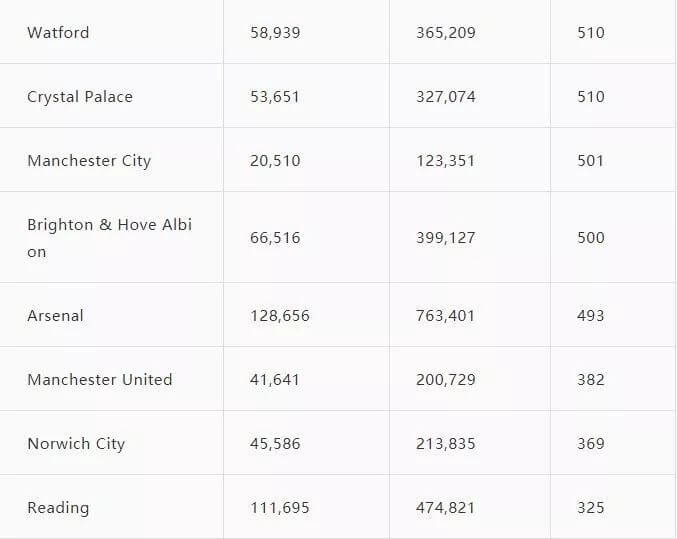
Task: Click the Brighton & Hove Albion cell
Action: tap(110, 238)
